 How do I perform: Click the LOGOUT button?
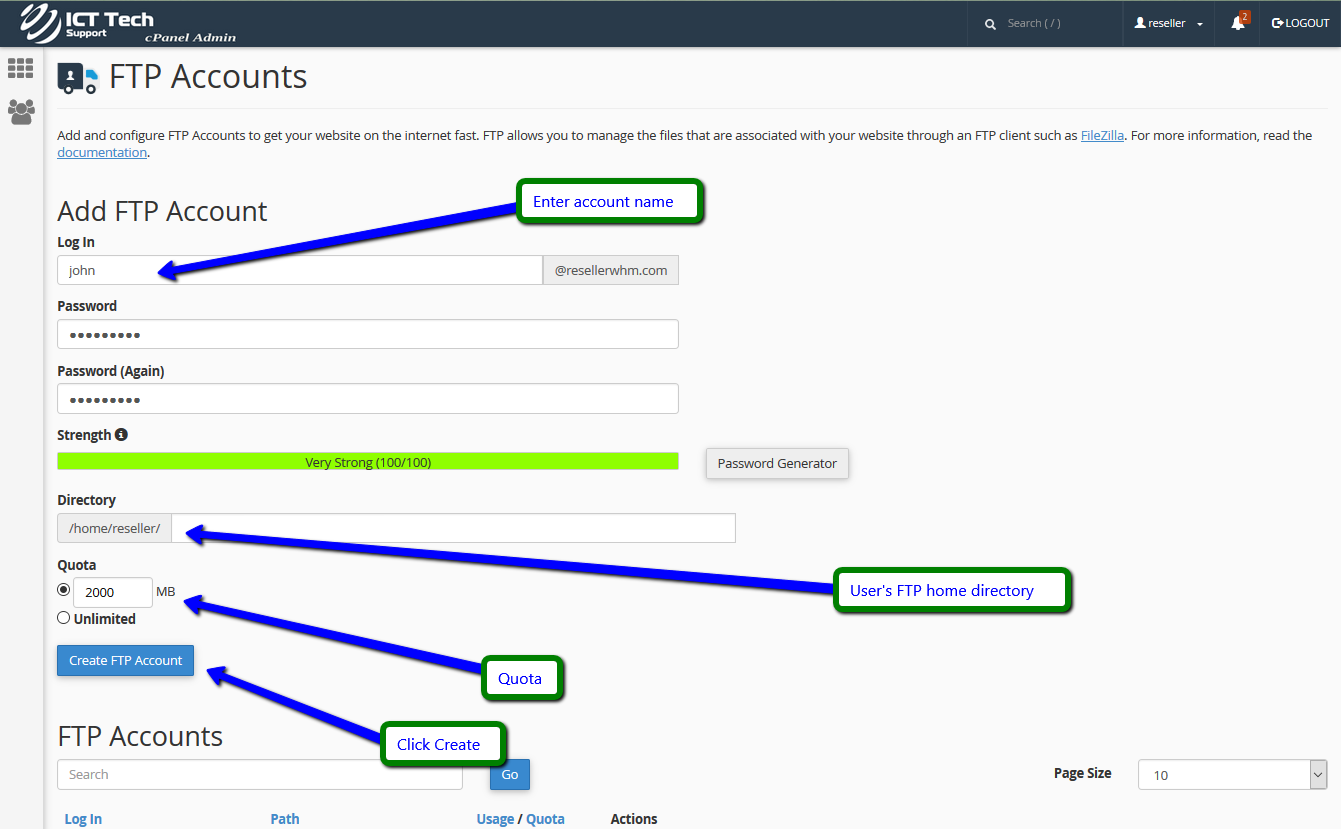tap(1300, 23)
